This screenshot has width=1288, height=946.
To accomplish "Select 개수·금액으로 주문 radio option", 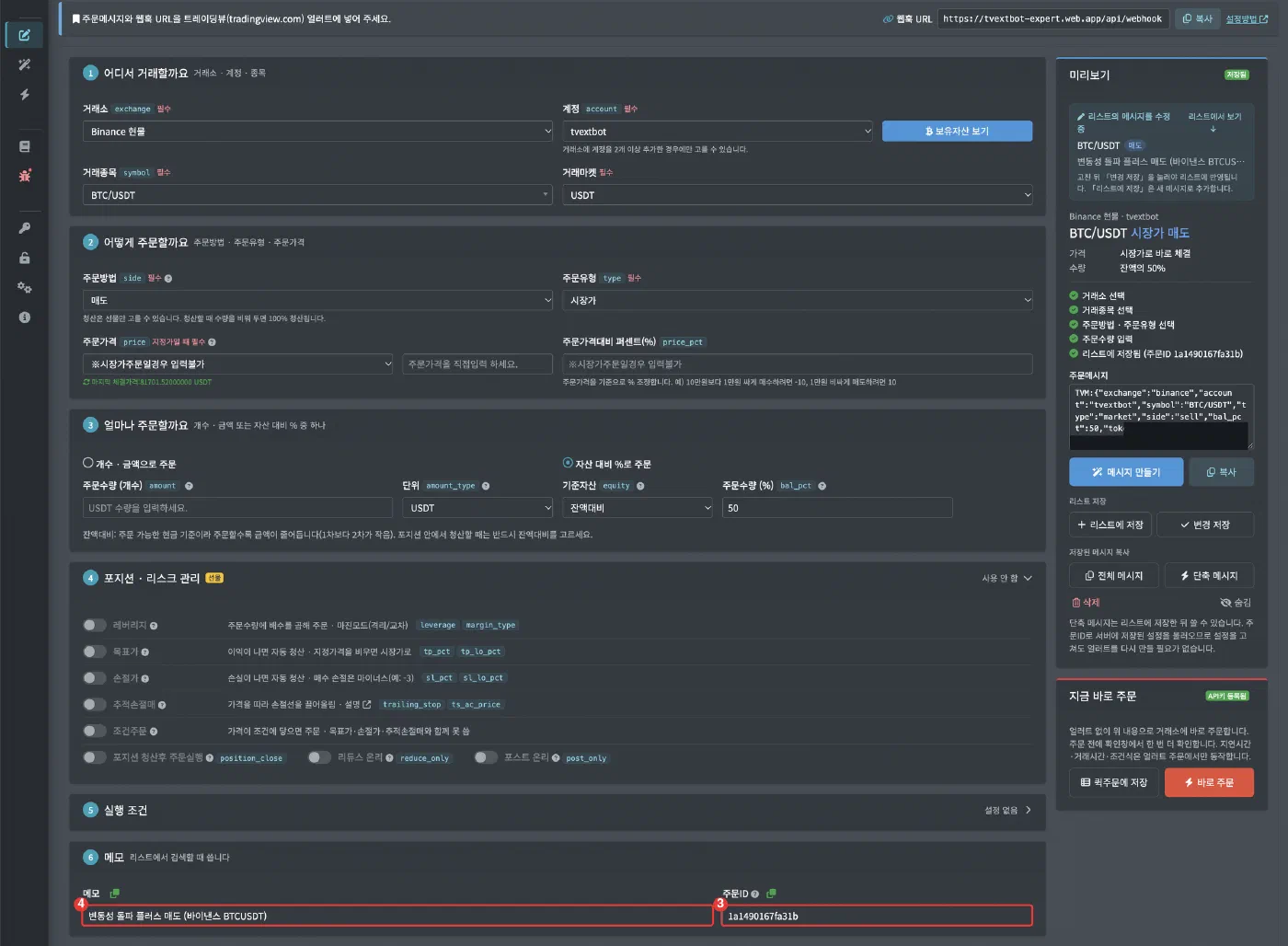I will pos(88,463).
